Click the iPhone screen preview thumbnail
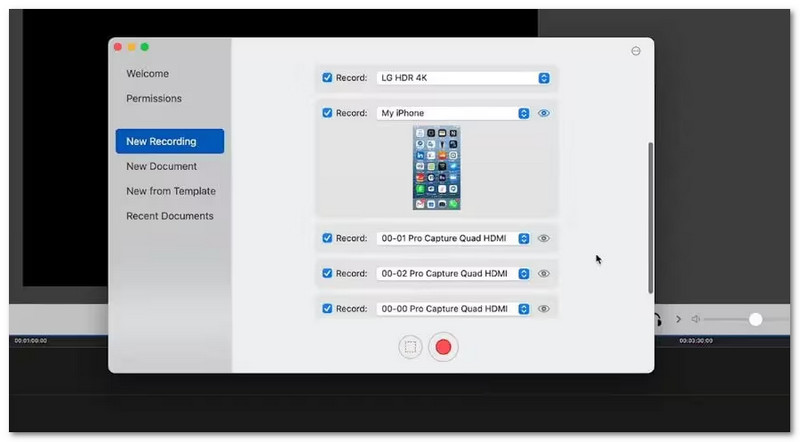 tap(437, 168)
